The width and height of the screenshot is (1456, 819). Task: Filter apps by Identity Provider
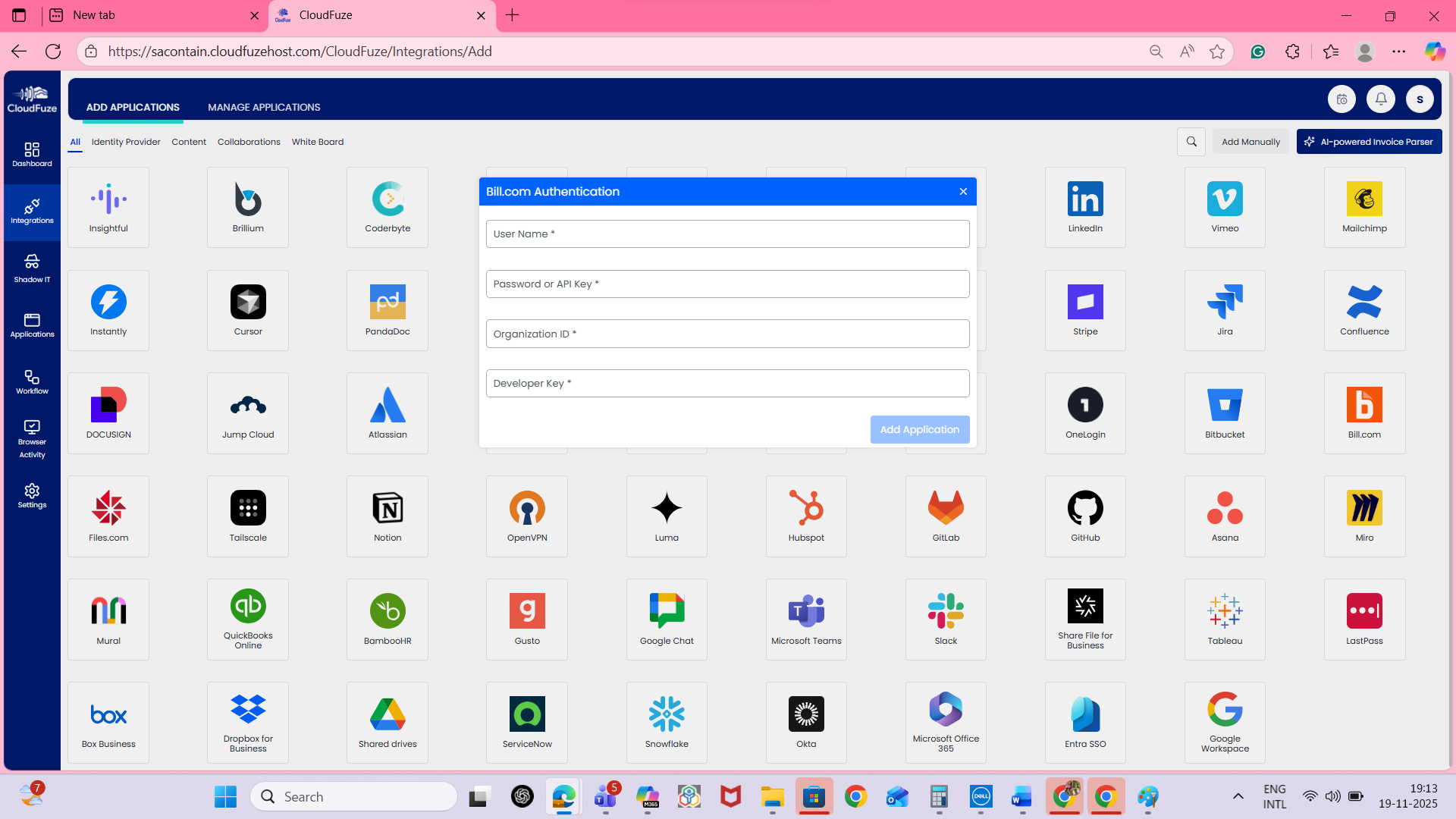pyautogui.click(x=126, y=142)
